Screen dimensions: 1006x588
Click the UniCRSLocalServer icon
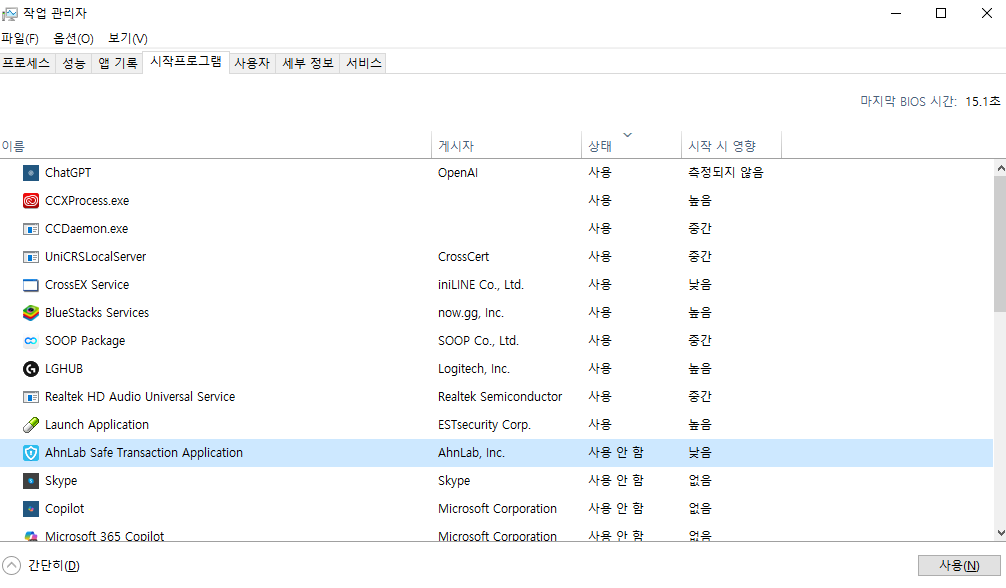tap(31, 257)
